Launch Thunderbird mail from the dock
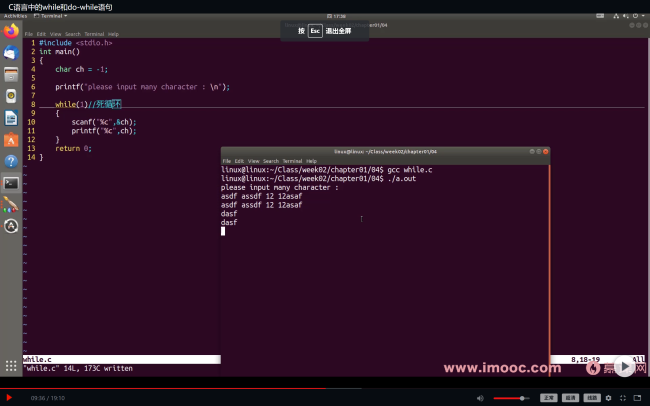Viewport: 650px width, 406px height. click(11, 53)
